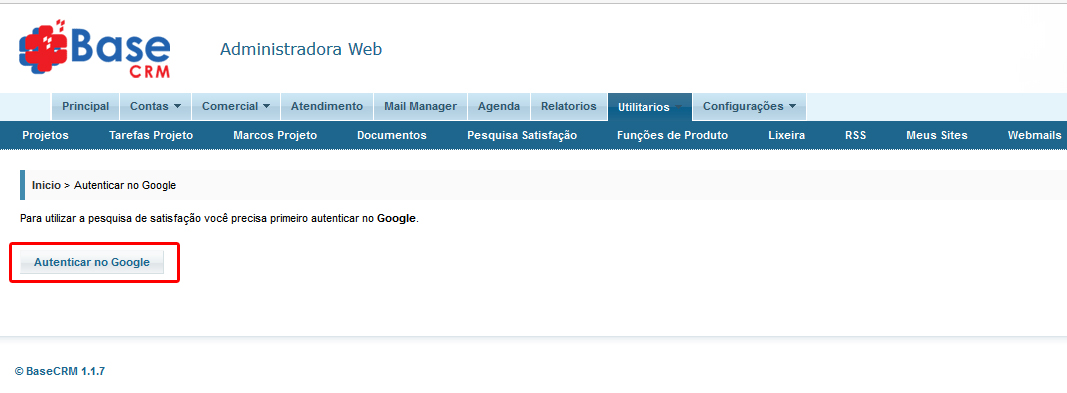Click the Inicio breadcrumb link
1067x393 pixels.
pyautogui.click(x=46, y=185)
